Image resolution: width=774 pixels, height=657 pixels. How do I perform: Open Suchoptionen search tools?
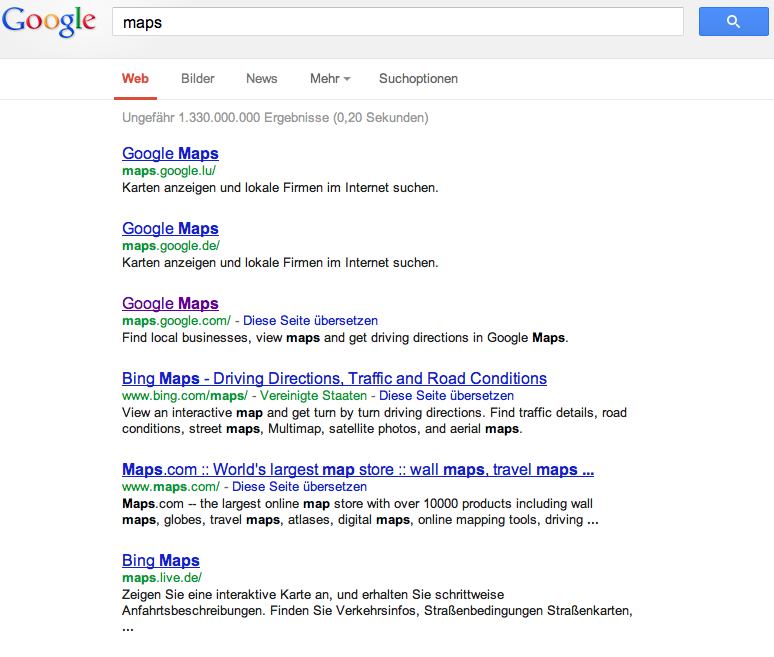tap(418, 78)
